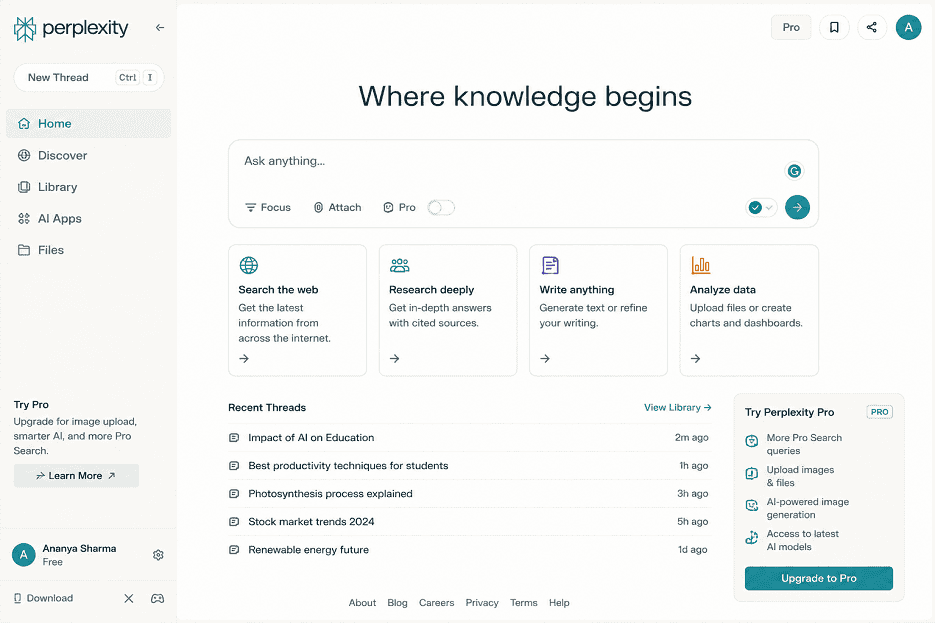
Task: Click the arrow on the Write anything card
Action: [x=545, y=358]
